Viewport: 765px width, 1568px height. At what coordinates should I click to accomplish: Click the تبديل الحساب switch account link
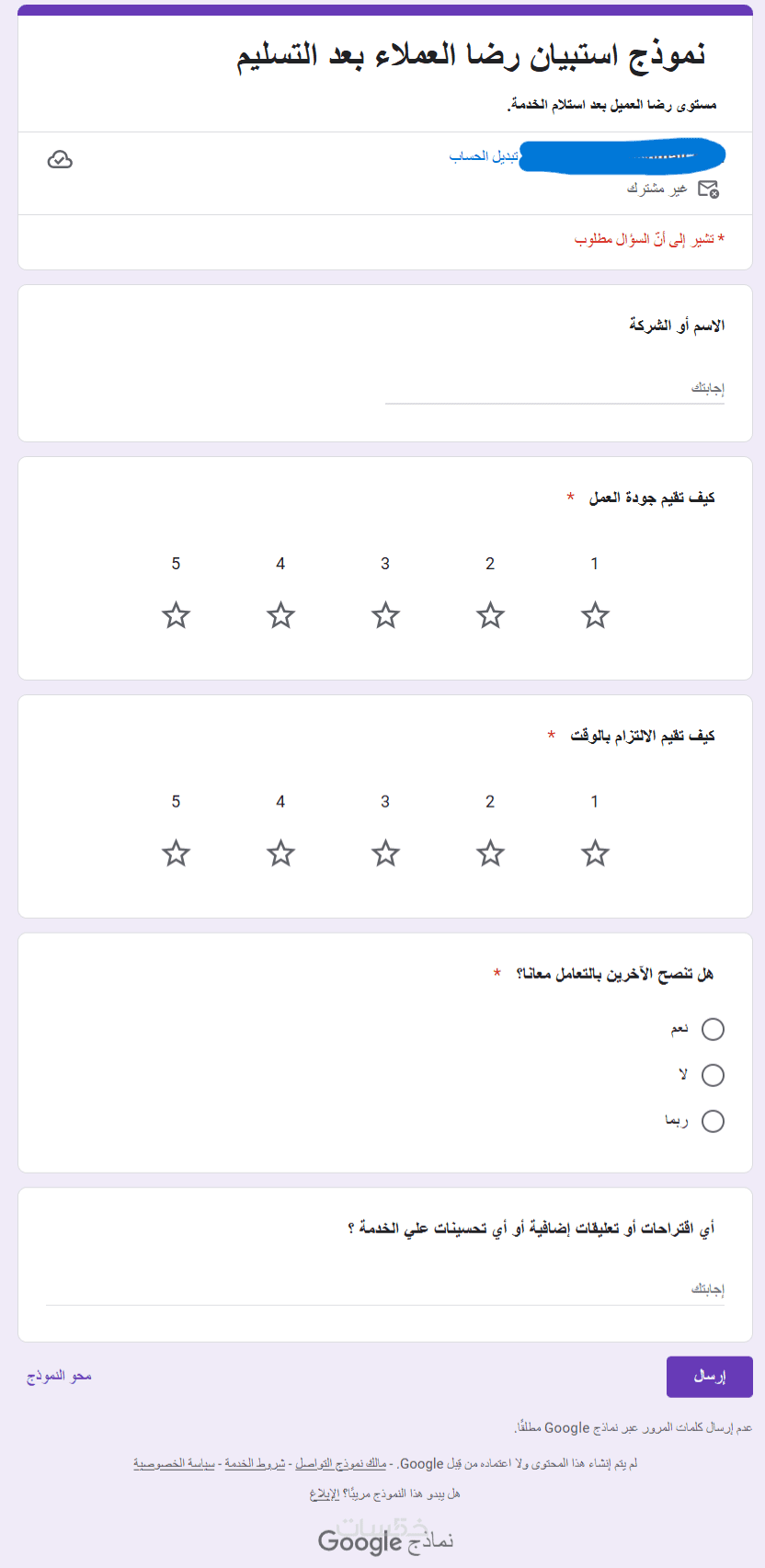(483, 156)
